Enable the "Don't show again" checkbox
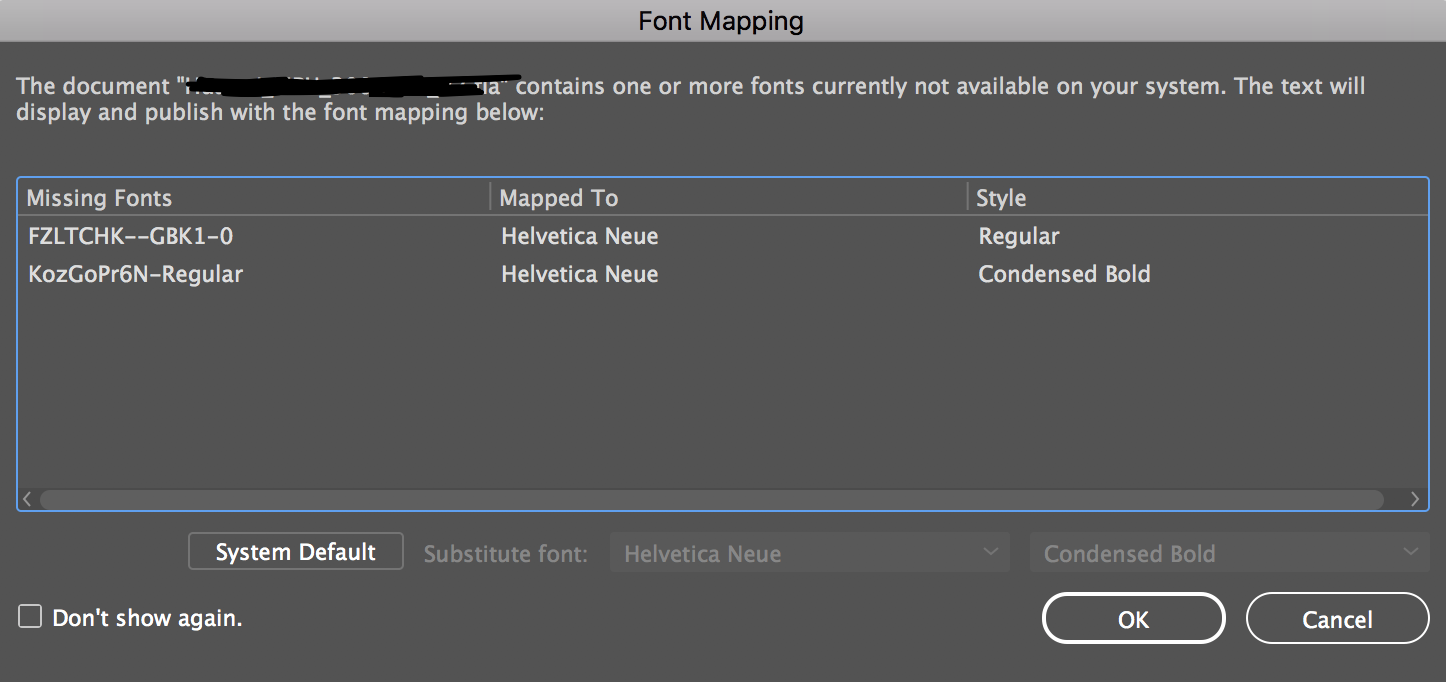The width and height of the screenshot is (1446, 682). pos(30,617)
